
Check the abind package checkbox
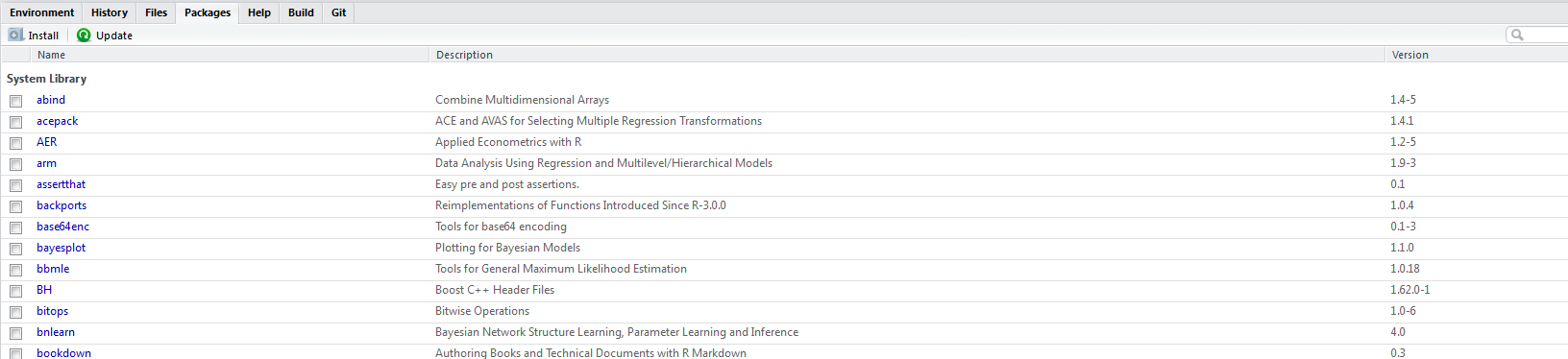point(15,101)
